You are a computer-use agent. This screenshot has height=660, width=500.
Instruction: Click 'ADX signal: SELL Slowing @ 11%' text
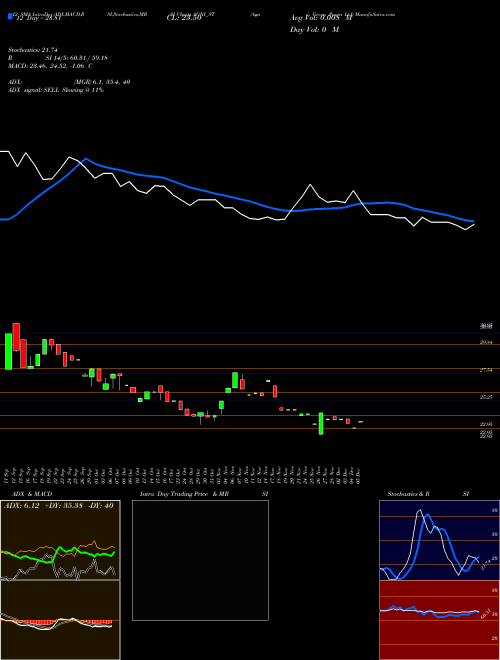point(56,90)
